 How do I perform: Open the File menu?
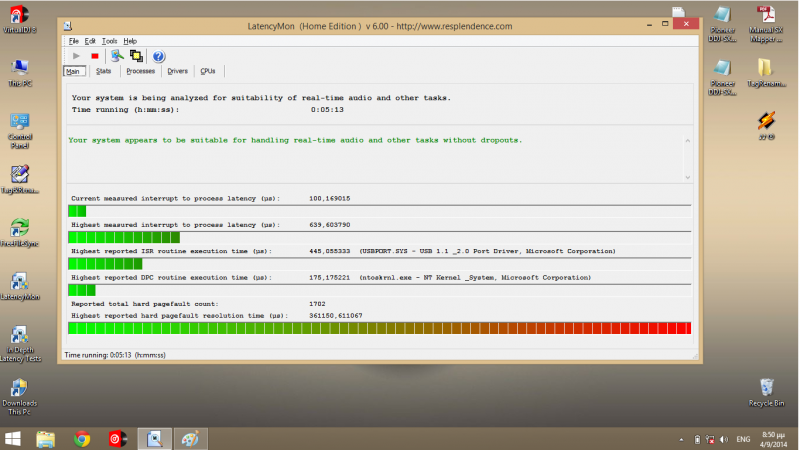73,41
